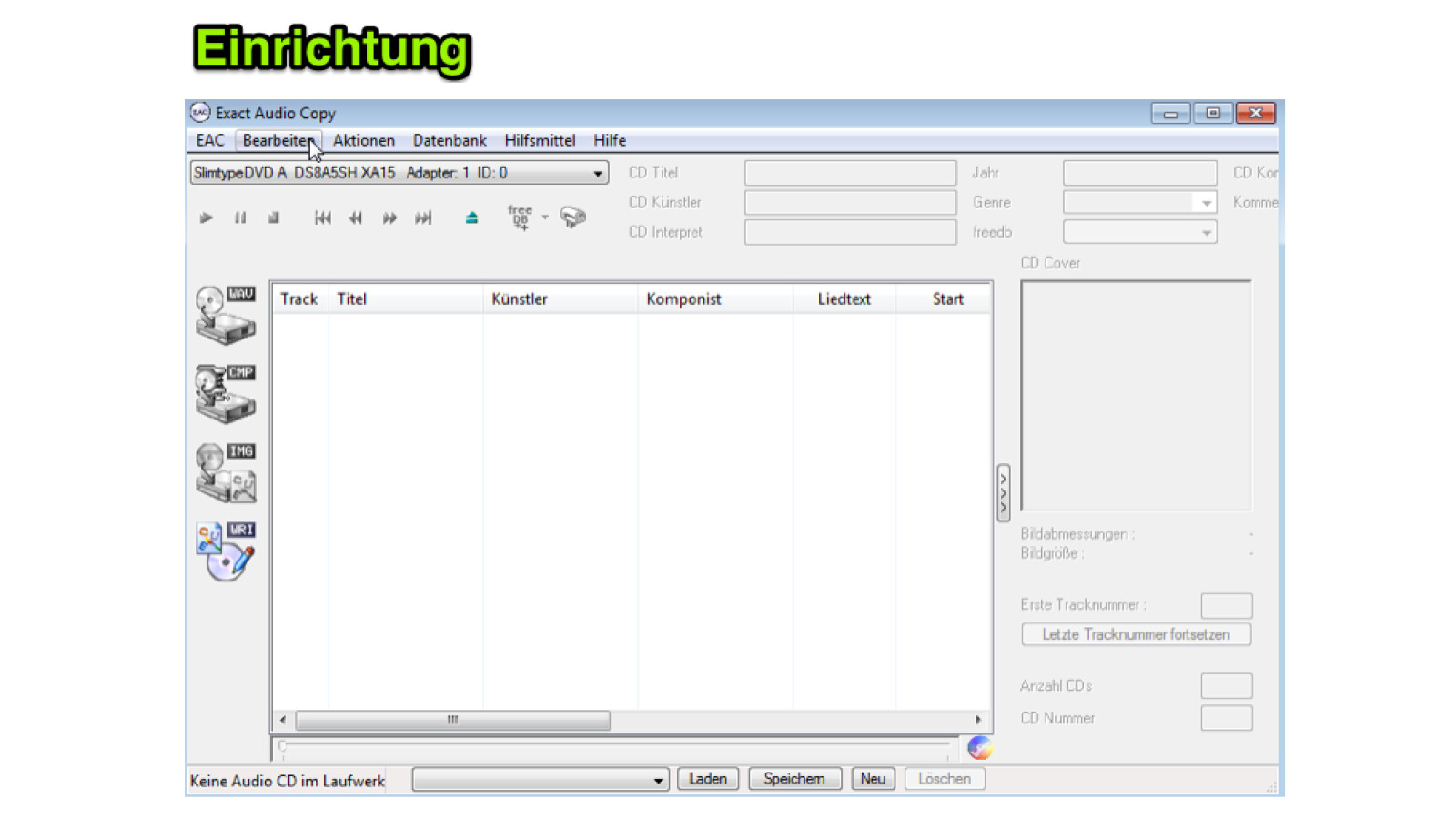Click the Künstler column header
Image resolution: width=1456 pixels, height=819 pixels.
pos(560,299)
